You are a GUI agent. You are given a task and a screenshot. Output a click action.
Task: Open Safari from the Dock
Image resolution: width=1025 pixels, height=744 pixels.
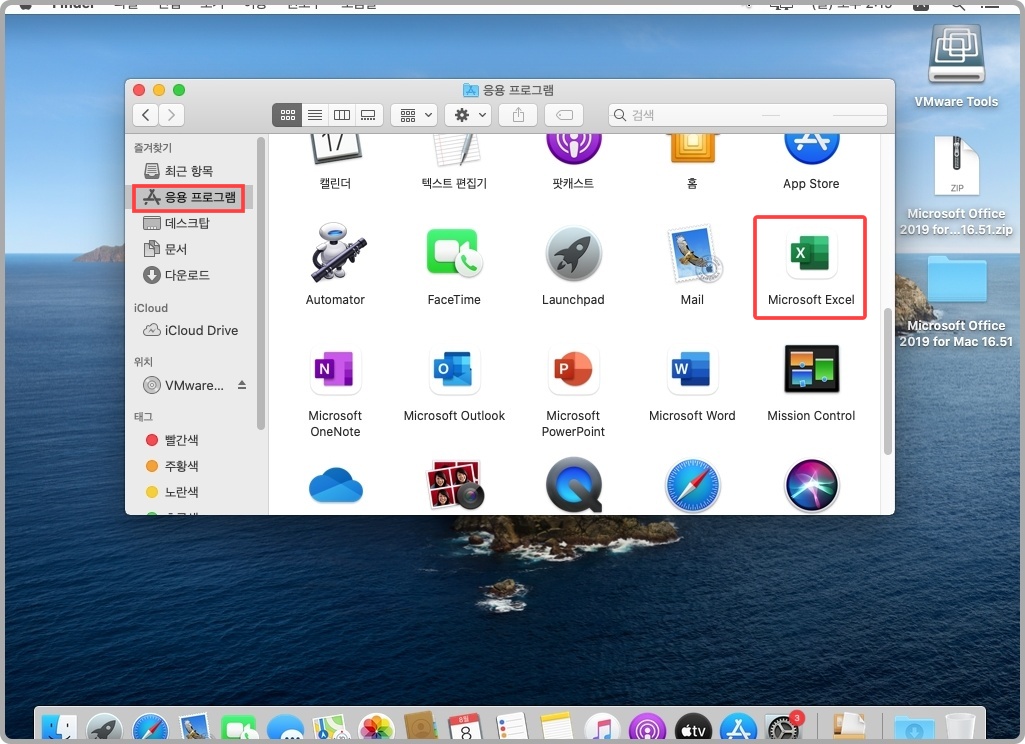coord(150,728)
